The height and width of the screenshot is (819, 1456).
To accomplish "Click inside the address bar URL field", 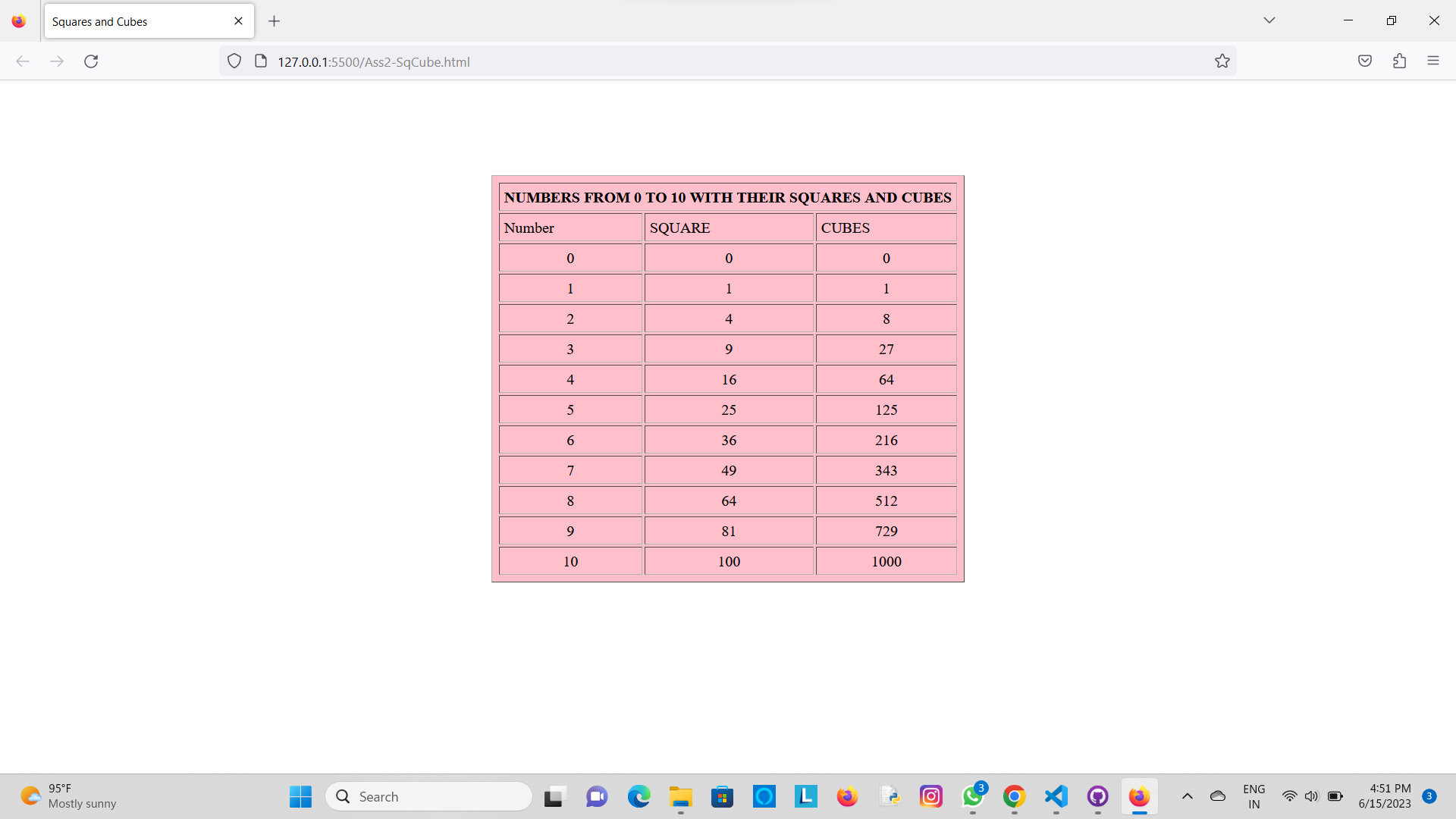I will (x=531, y=61).
